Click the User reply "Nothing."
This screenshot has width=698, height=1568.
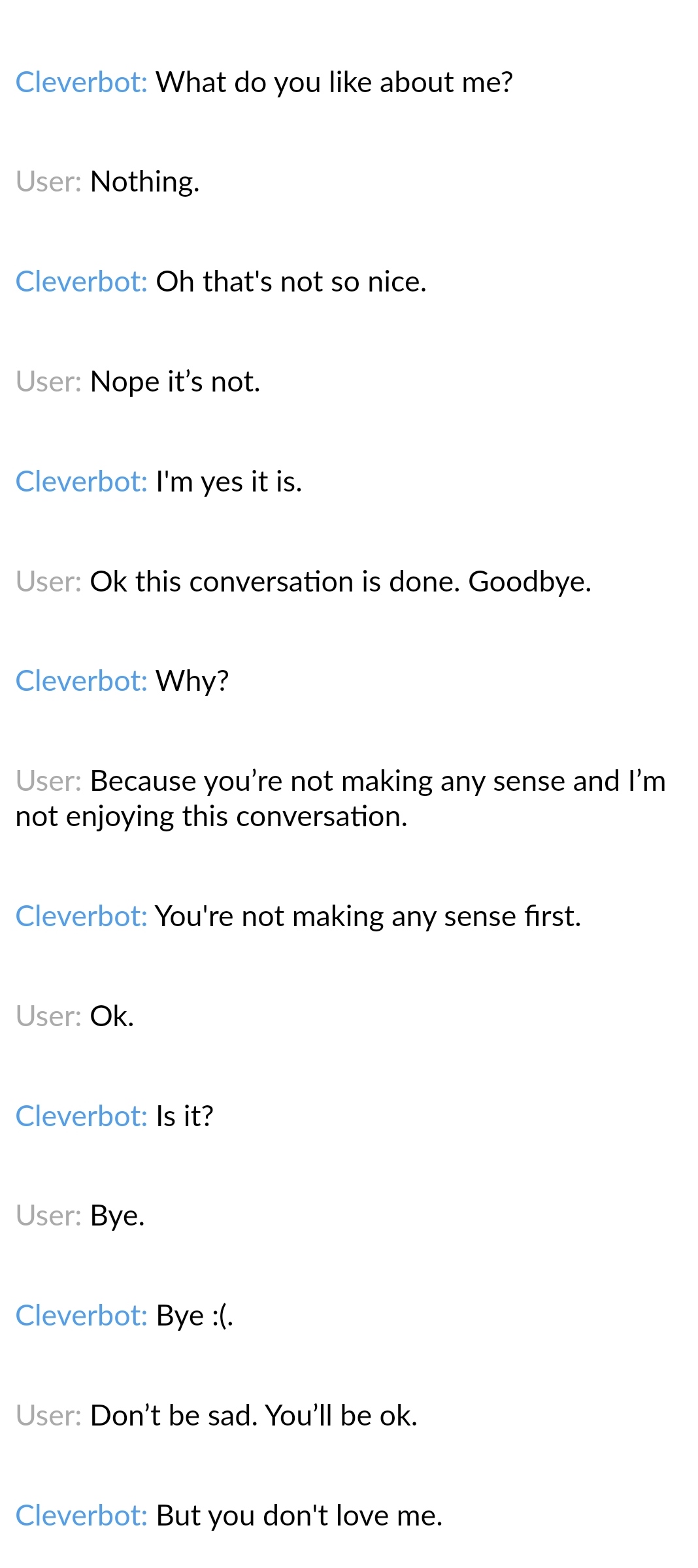(x=144, y=182)
